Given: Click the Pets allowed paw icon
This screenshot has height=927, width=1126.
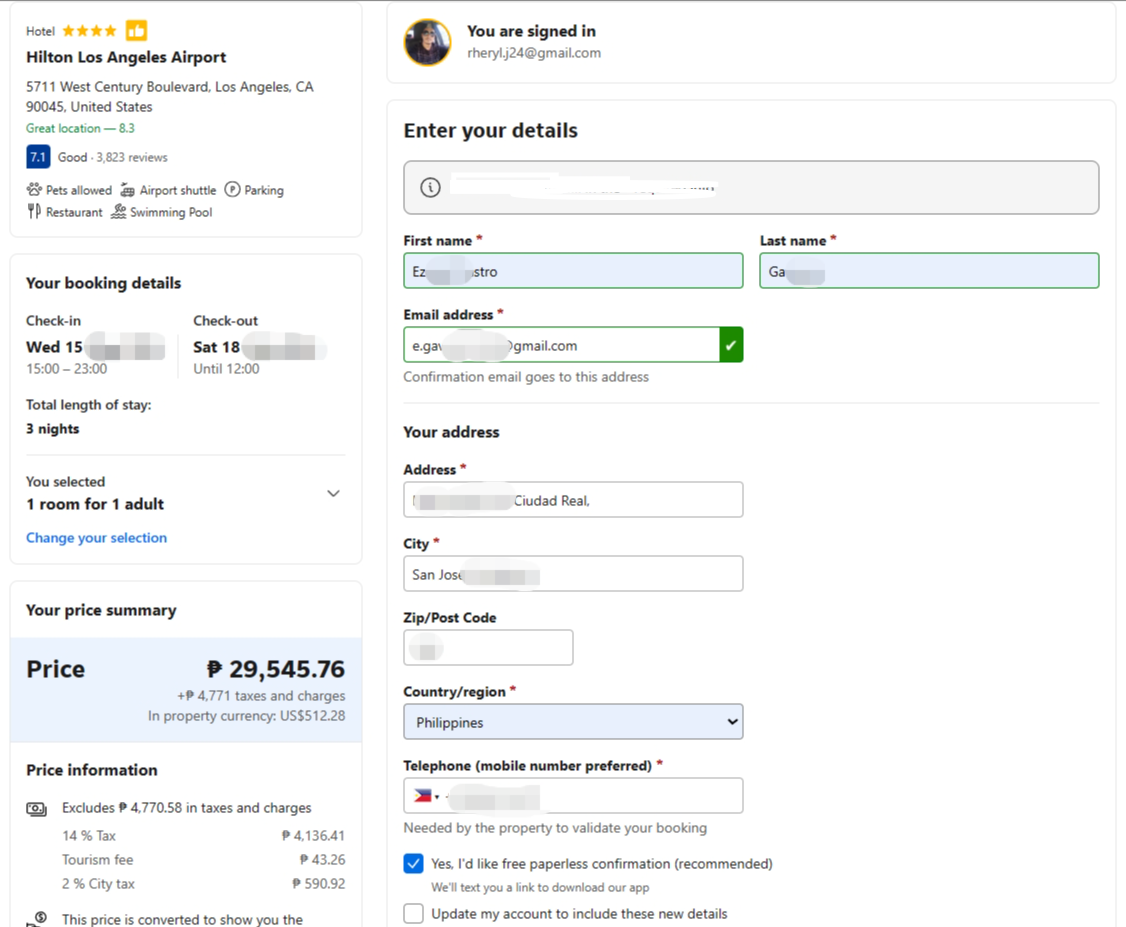Looking at the screenshot, I should tap(34, 190).
